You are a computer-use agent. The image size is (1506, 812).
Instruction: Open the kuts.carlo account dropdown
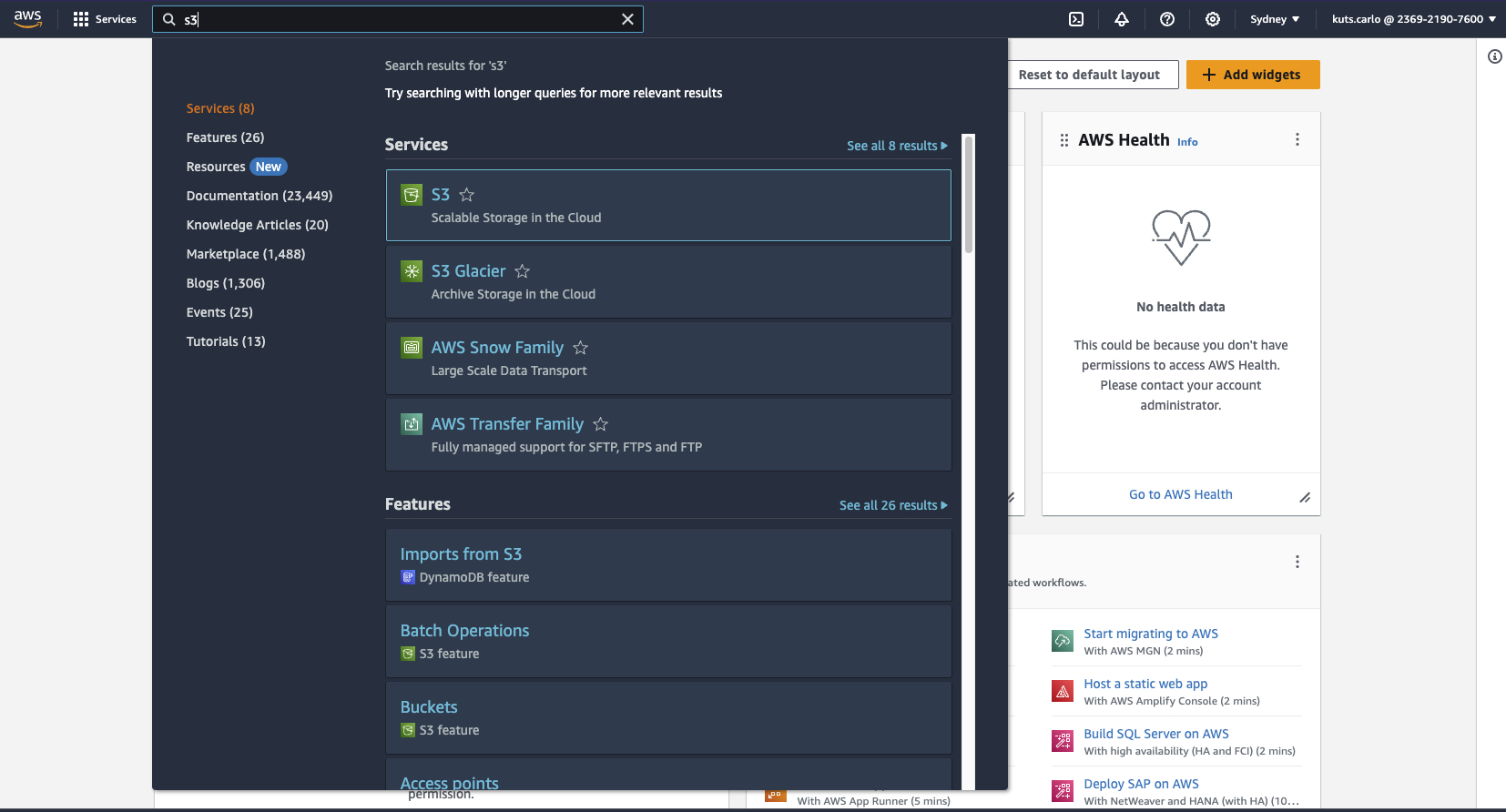tap(1413, 19)
